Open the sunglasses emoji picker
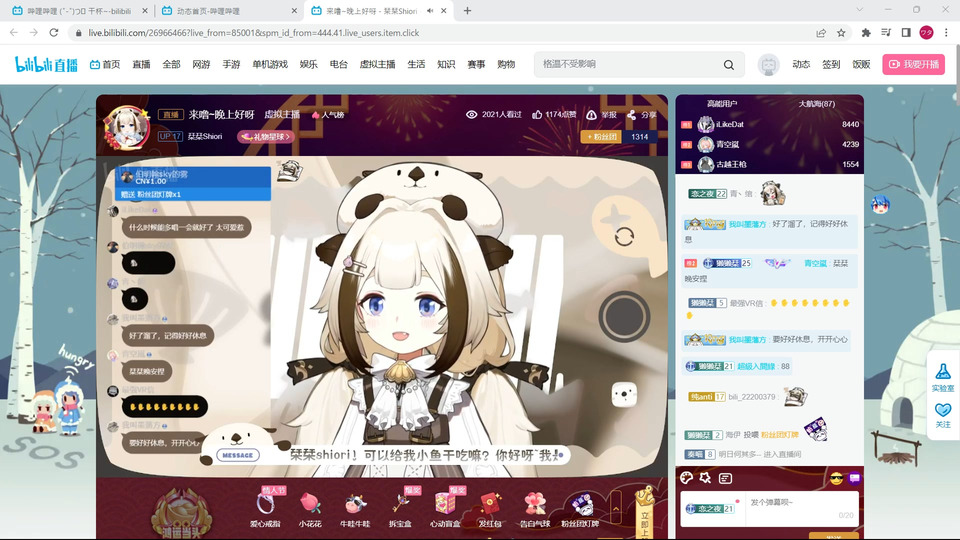This screenshot has height=540, width=960. tap(836, 478)
